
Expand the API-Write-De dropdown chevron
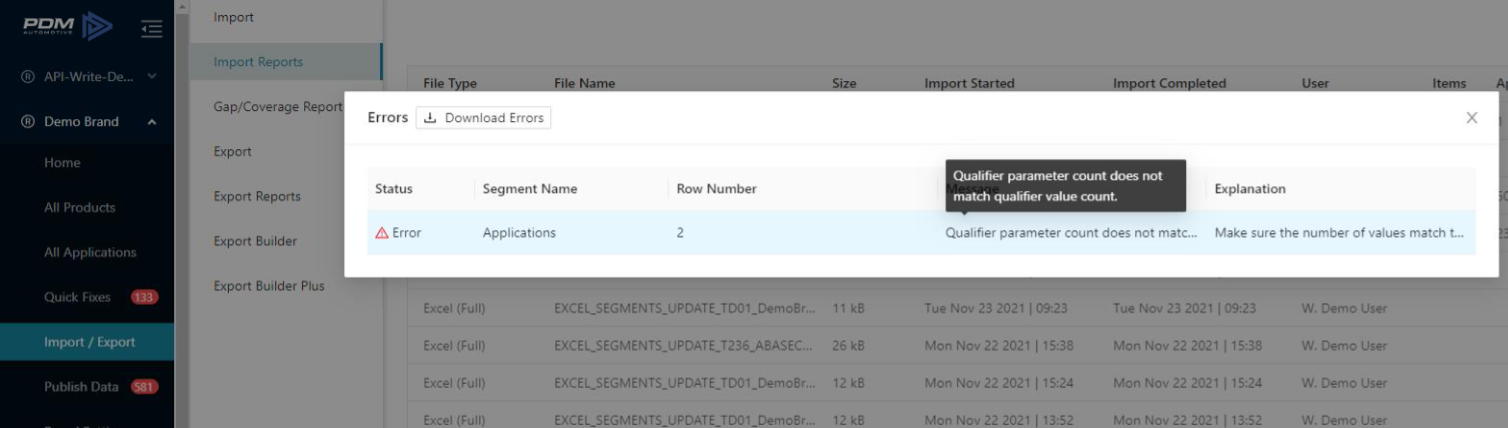[152, 76]
